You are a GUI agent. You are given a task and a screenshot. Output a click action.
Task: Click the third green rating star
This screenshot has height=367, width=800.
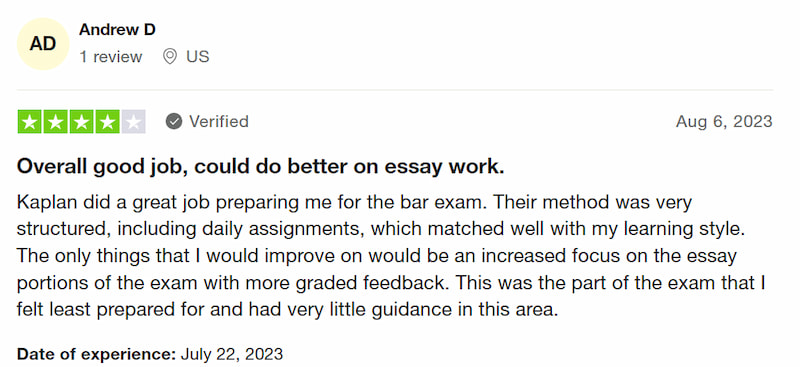click(82, 121)
